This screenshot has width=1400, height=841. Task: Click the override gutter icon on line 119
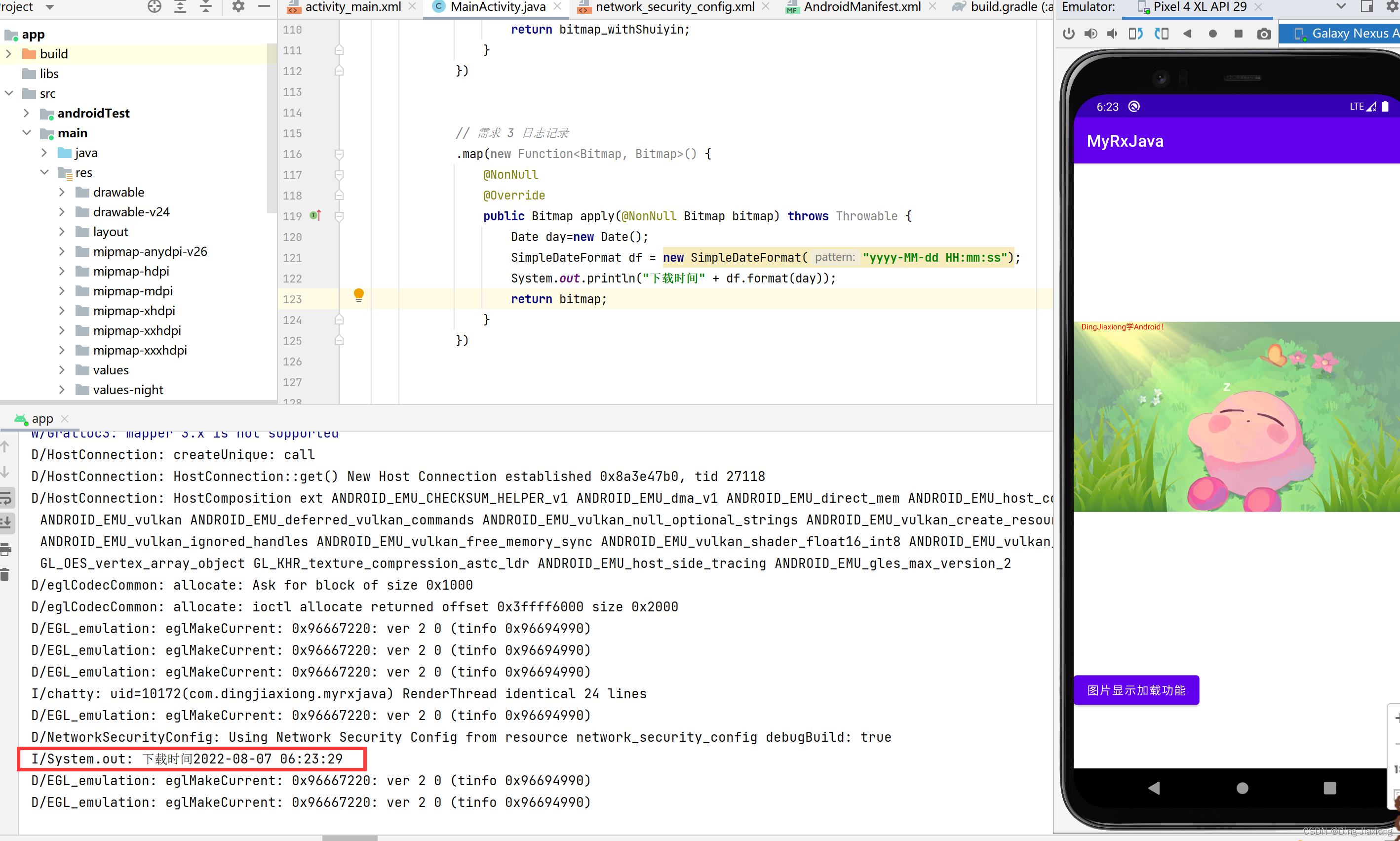(315, 216)
